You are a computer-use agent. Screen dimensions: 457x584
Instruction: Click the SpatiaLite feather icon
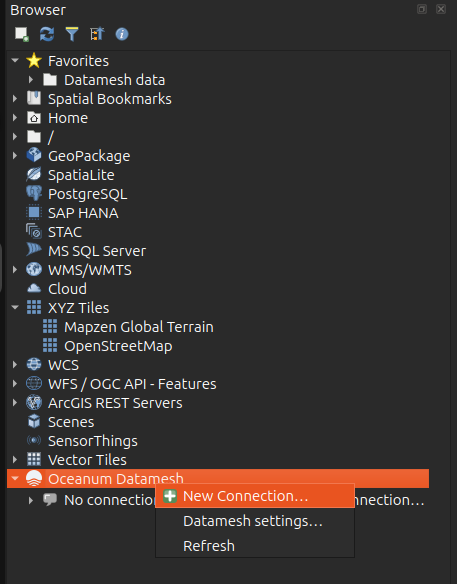pos(34,175)
